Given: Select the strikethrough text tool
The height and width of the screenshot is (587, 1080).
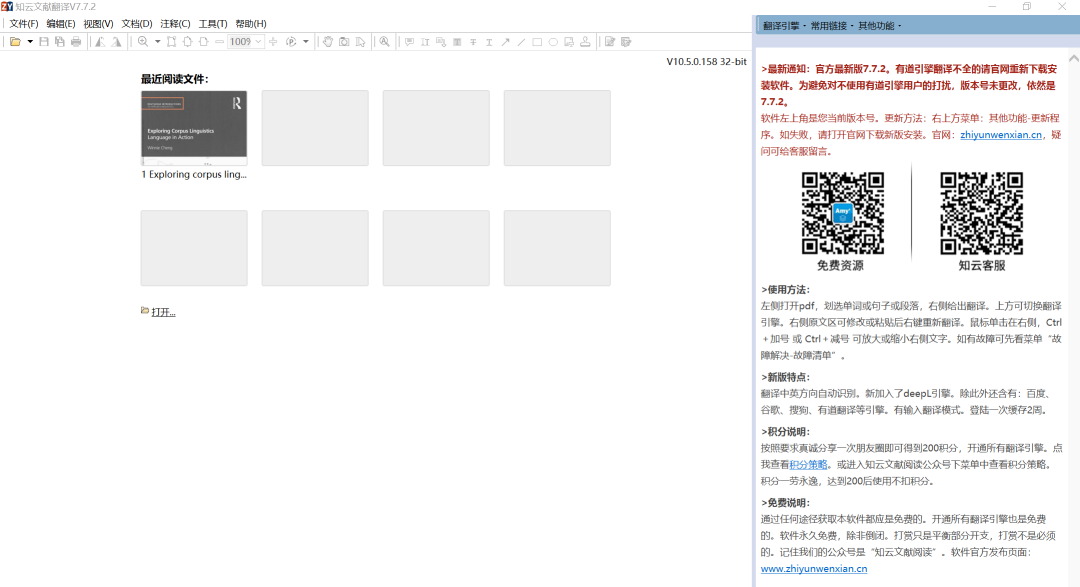Looking at the screenshot, I should click(x=473, y=42).
